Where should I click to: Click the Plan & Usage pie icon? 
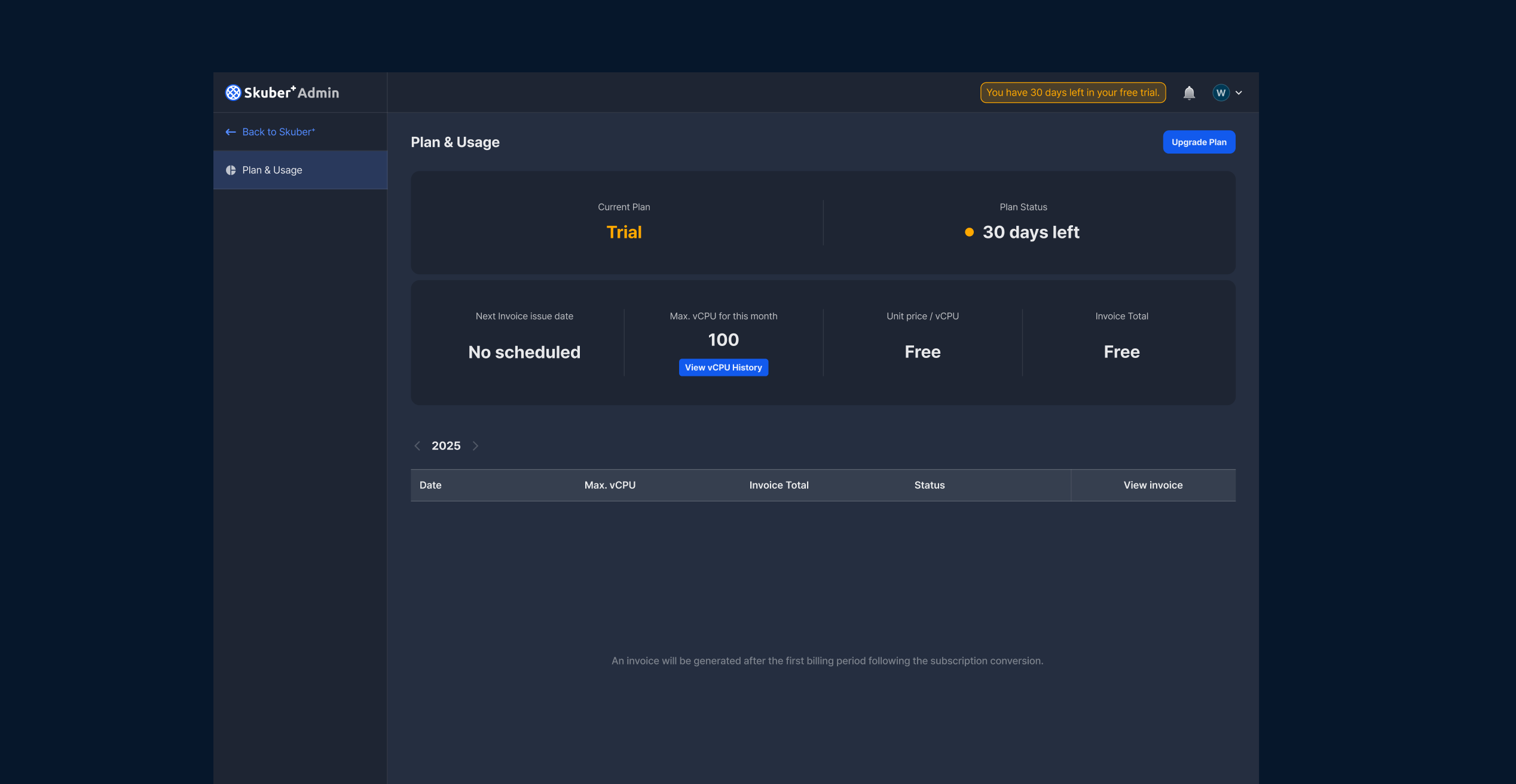click(231, 170)
